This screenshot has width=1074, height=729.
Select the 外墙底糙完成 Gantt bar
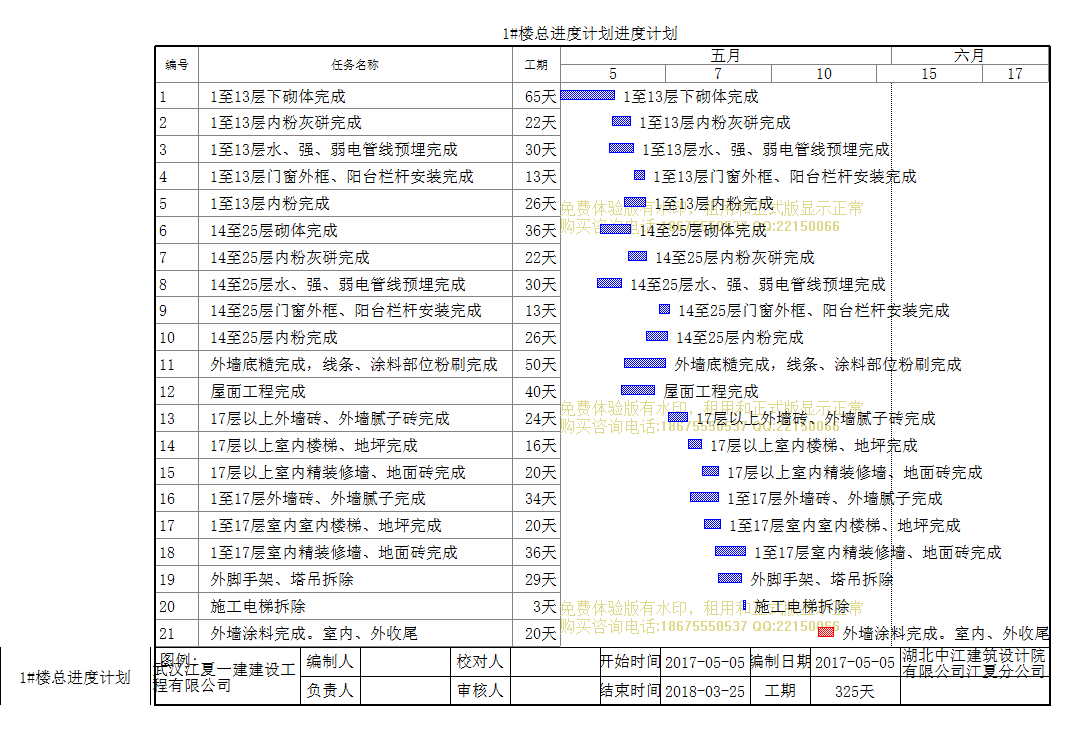click(645, 363)
